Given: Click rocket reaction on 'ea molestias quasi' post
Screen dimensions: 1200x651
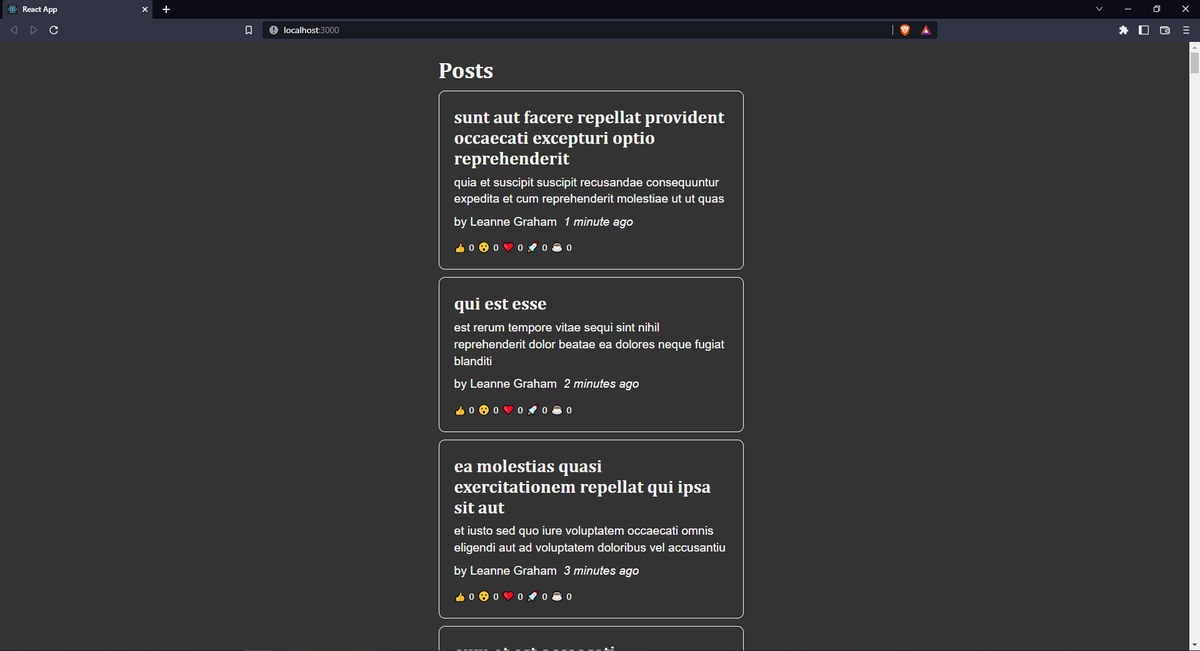Looking at the screenshot, I should tap(538, 597).
